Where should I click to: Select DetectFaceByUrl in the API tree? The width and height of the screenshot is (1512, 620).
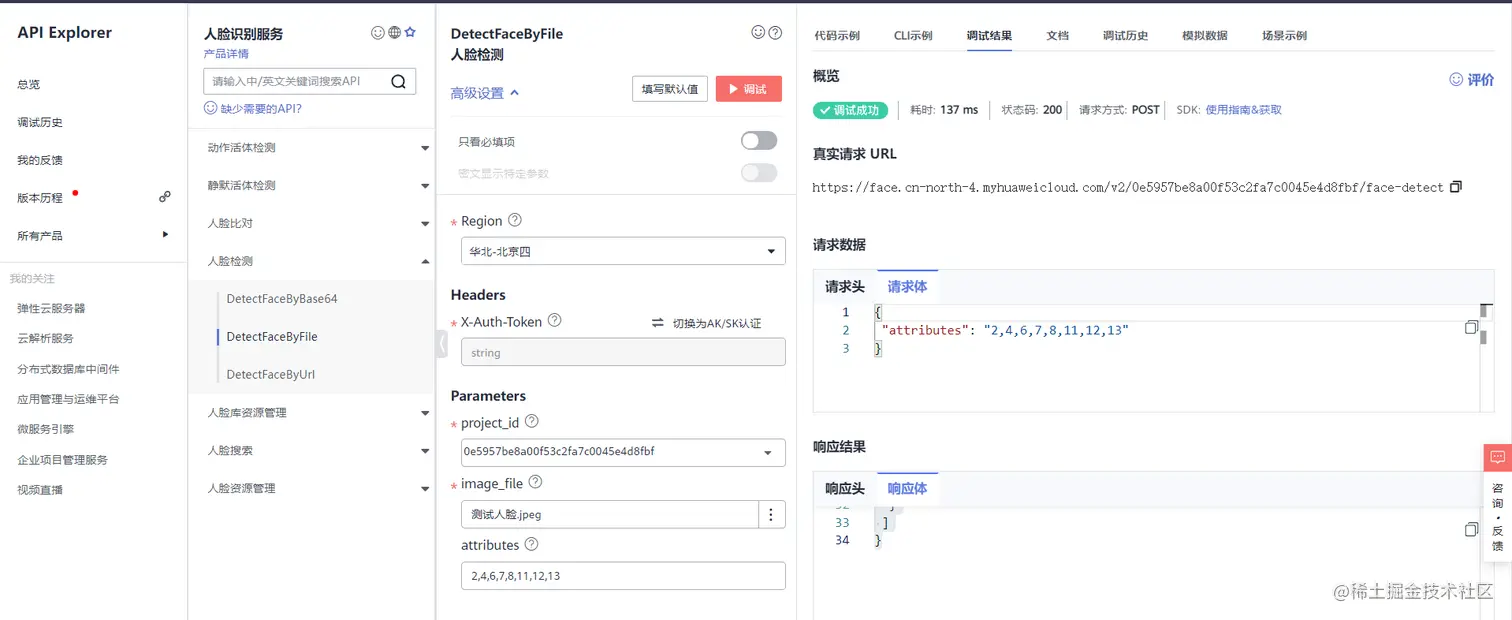pyautogui.click(x=271, y=375)
